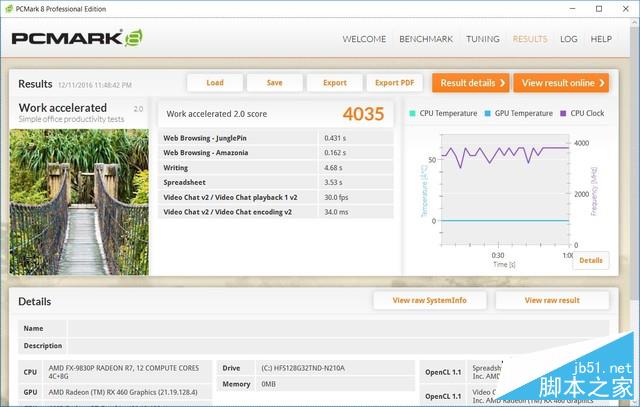Click the Description input field
This screenshot has height=407, width=640.
338,346
